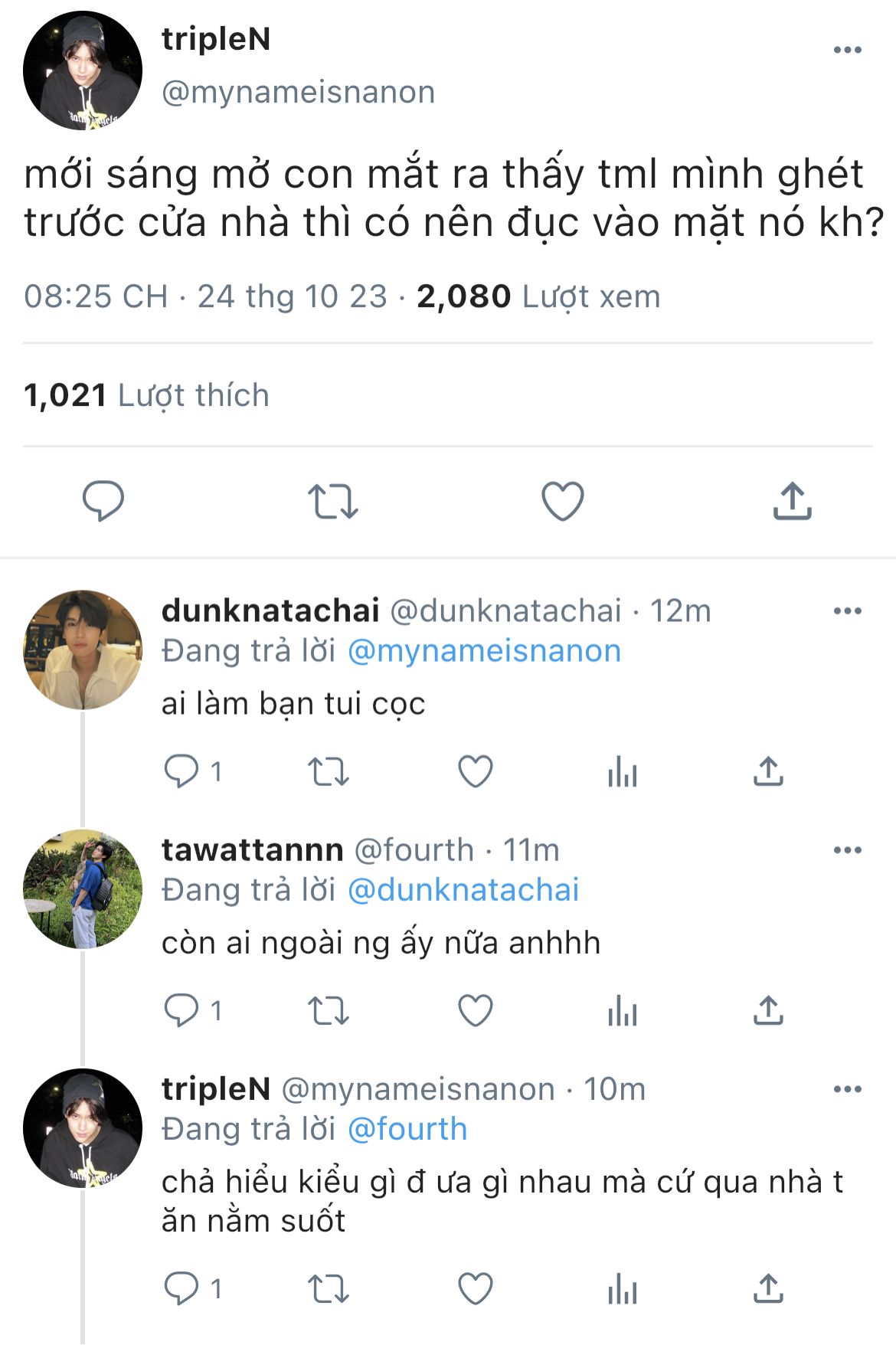Share the main tripleN tweet
The height and width of the screenshot is (1345, 896).
[792, 502]
